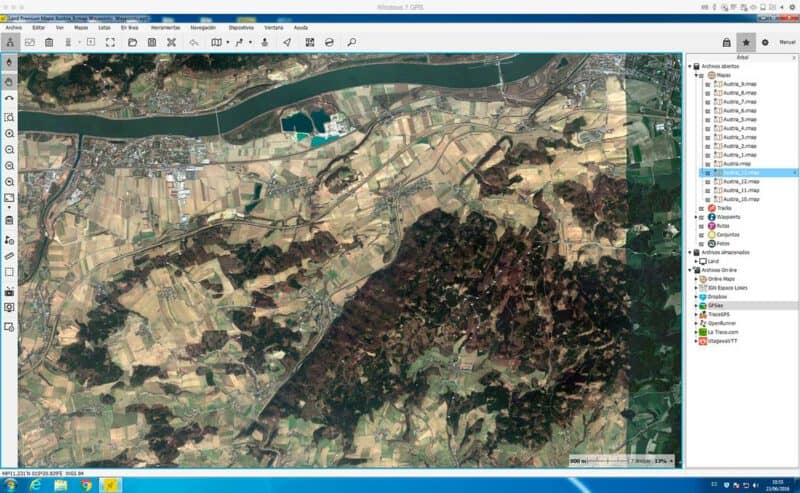
Task: Open zoom percentage dropdown on map scale bar
Action: pyautogui.click(x=671, y=461)
